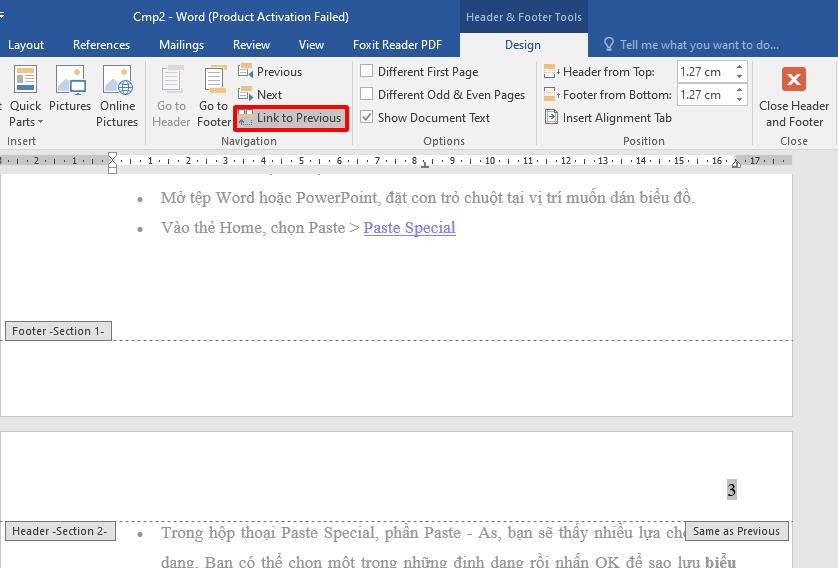This screenshot has height=568, width=838.
Task: Jump to Next header section
Action: tap(261, 95)
